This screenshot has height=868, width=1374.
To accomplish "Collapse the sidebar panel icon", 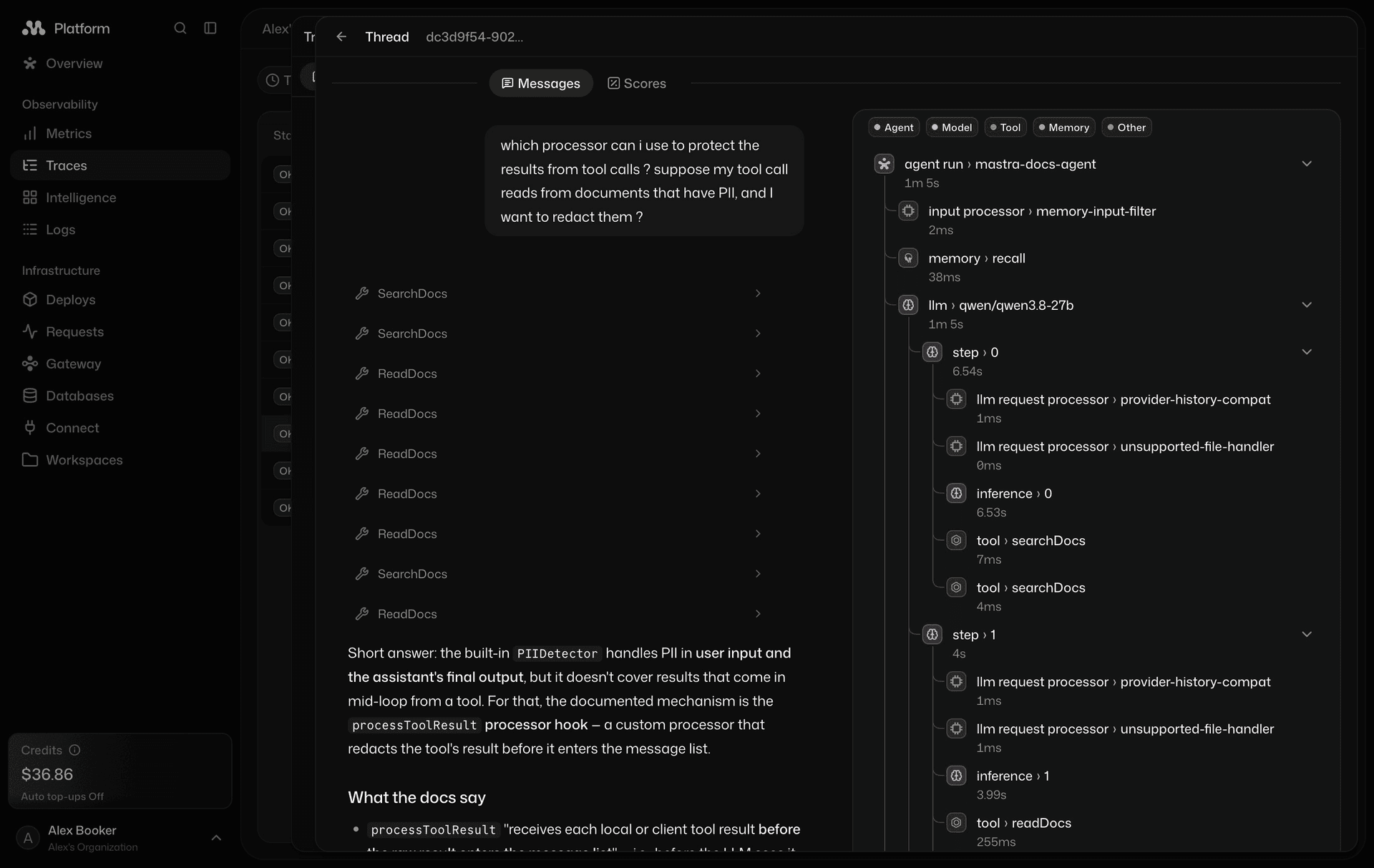I will 210,28.
